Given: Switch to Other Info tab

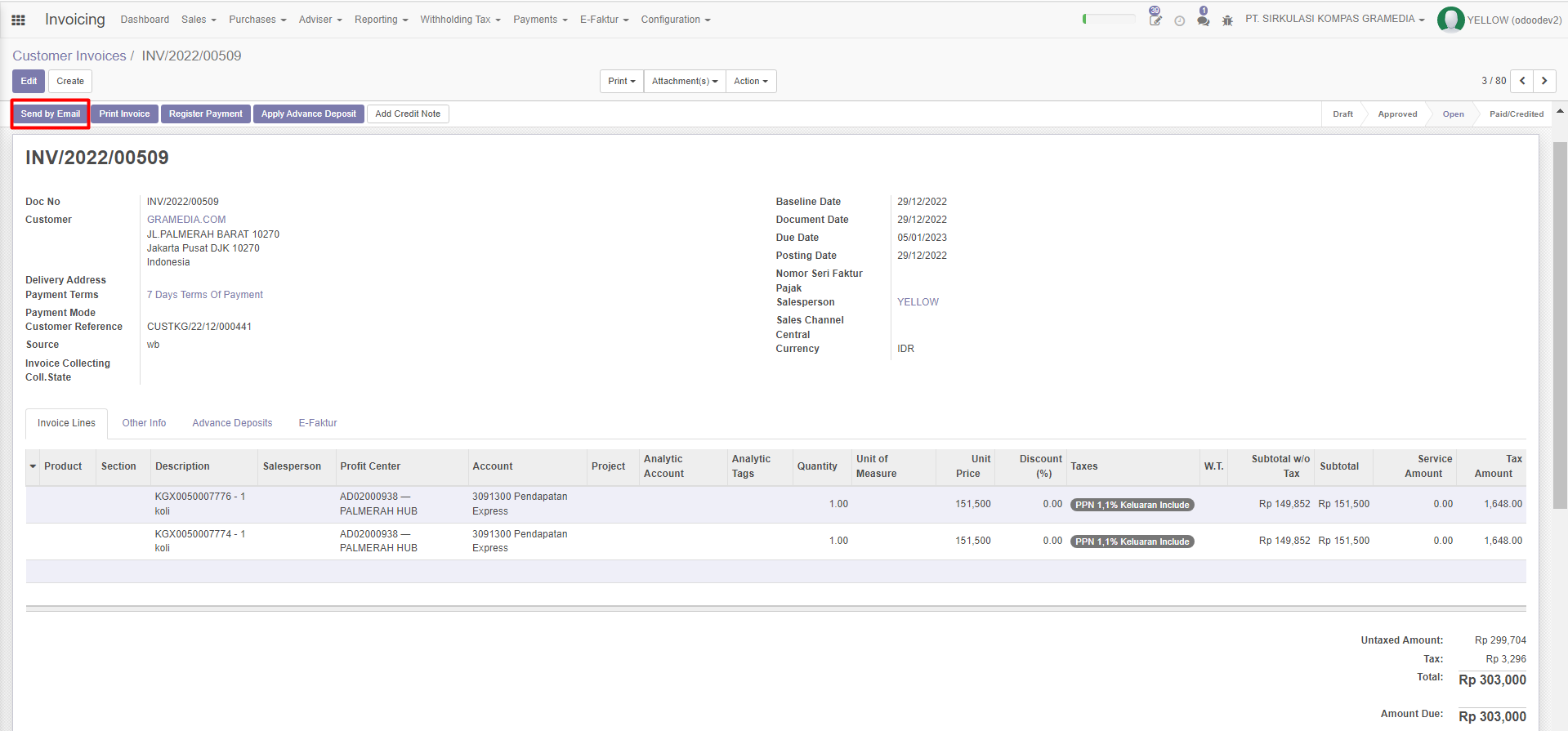Looking at the screenshot, I should click(x=144, y=423).
